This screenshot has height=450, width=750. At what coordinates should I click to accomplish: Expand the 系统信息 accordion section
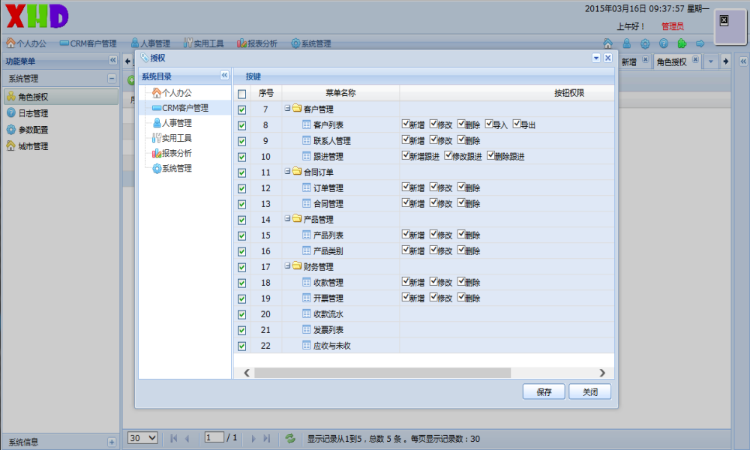pyautogui.click(x=111, y=442)
